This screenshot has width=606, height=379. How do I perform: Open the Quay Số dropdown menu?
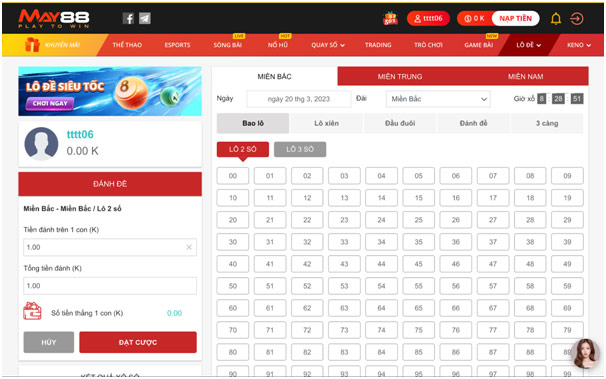(328, 45)
